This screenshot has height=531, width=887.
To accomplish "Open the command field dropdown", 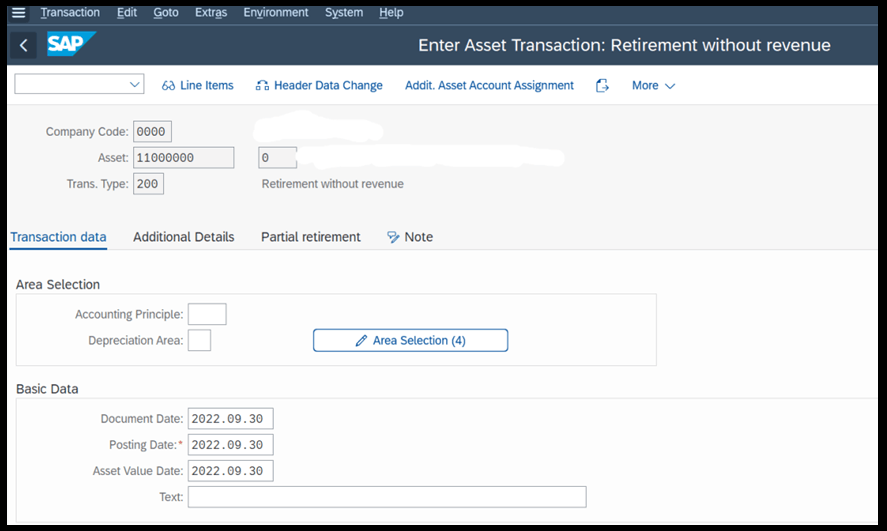I will pyautogui.click(x=135, y=85).
